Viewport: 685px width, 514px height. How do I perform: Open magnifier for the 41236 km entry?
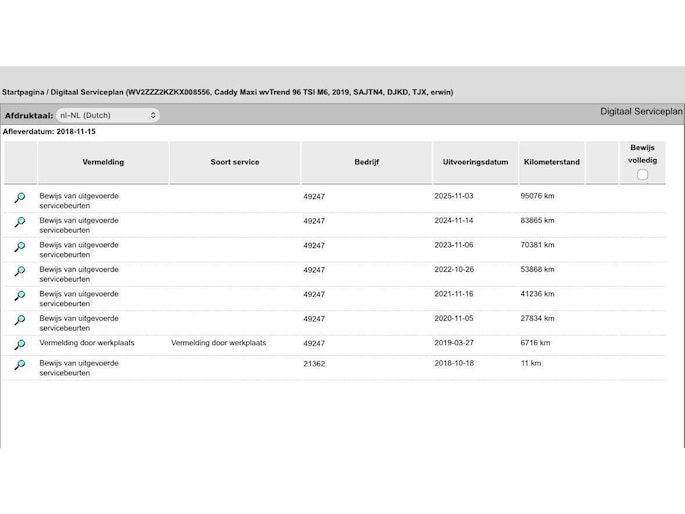pos(19,296)
